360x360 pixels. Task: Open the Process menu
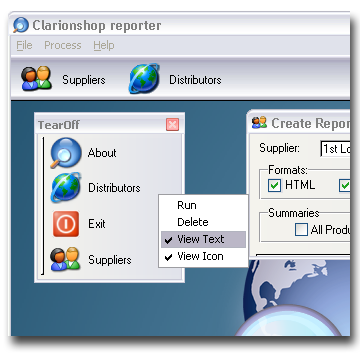pos(63,45)
